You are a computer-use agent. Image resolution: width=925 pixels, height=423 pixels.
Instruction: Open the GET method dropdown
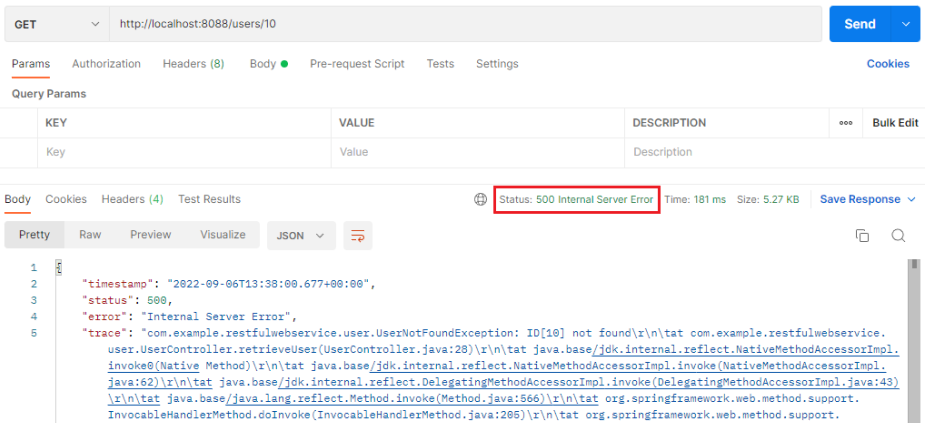[57, 24]
